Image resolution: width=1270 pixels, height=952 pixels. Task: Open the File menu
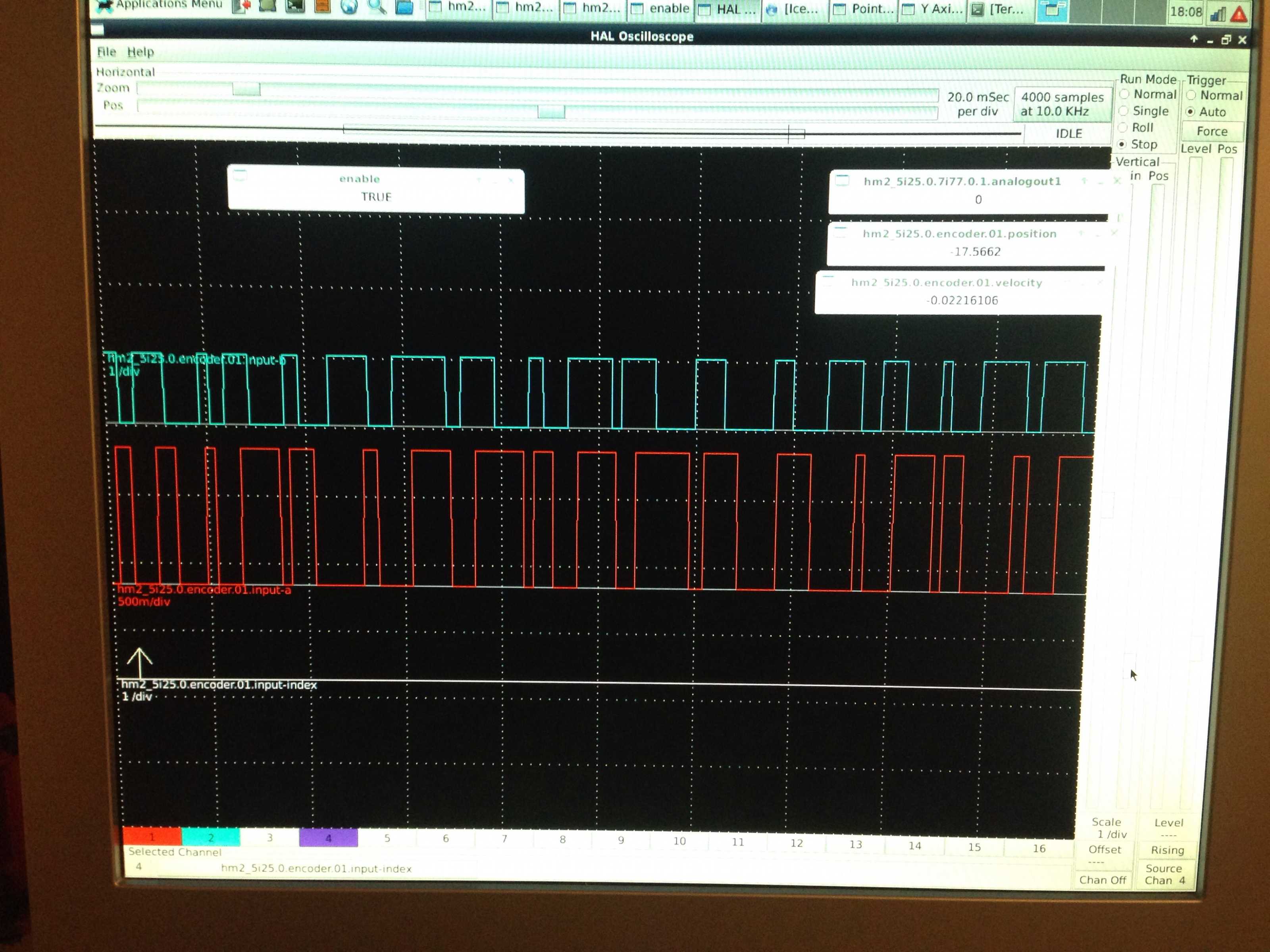106,52
